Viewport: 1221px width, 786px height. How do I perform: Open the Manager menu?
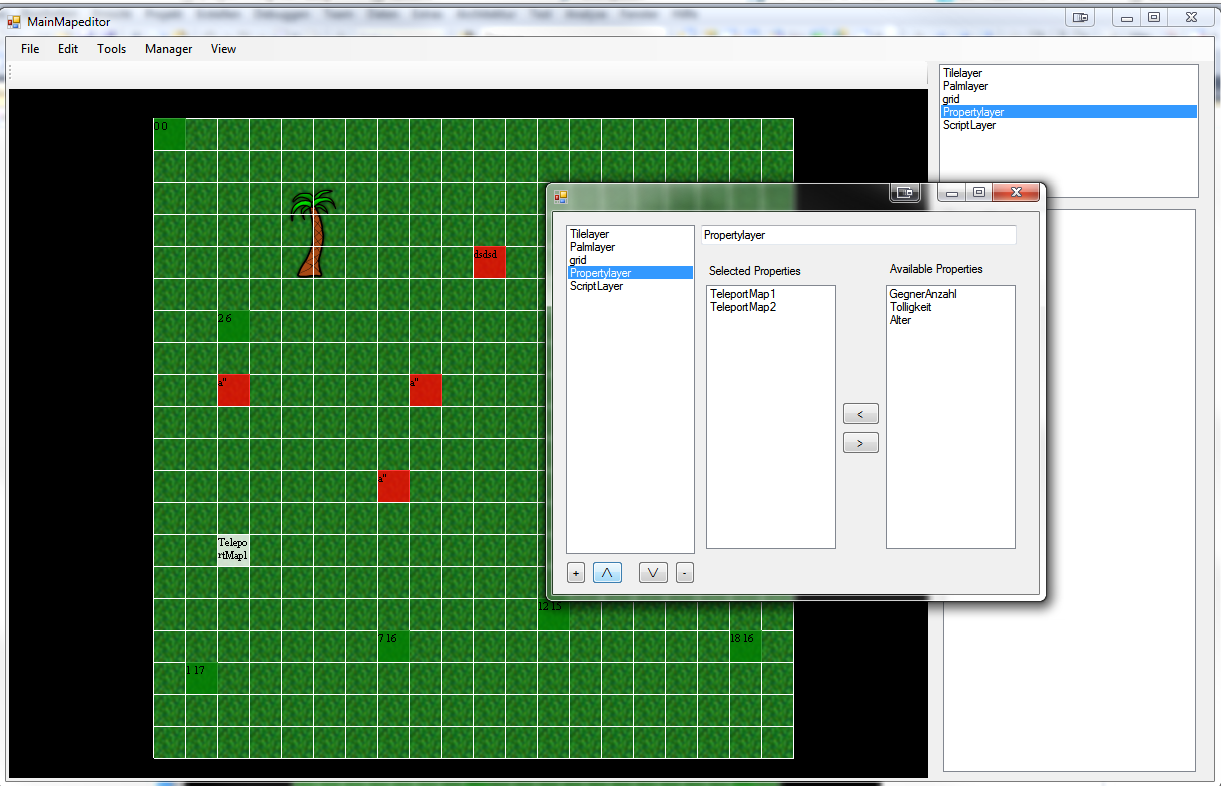coord(168,49)
